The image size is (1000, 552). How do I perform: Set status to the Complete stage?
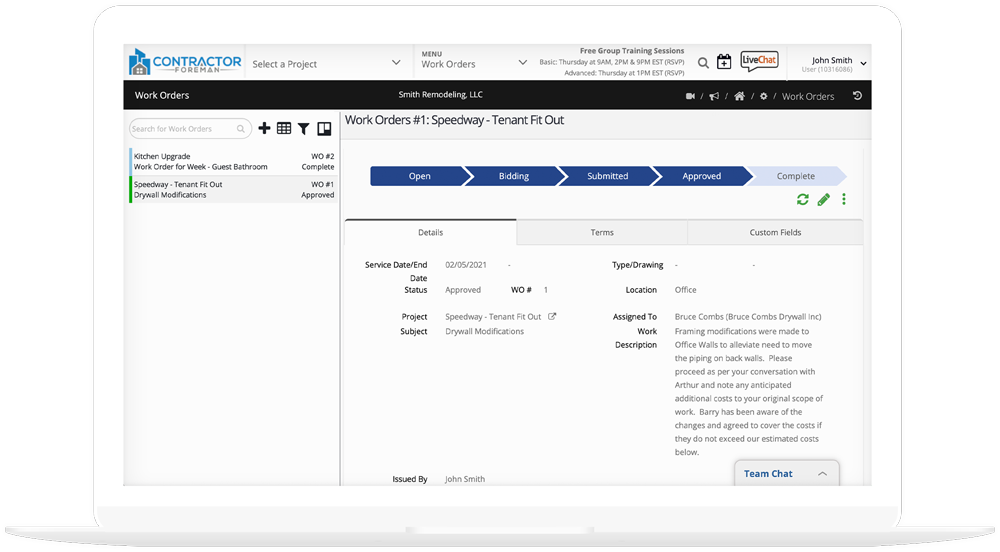tap(796, 176)
